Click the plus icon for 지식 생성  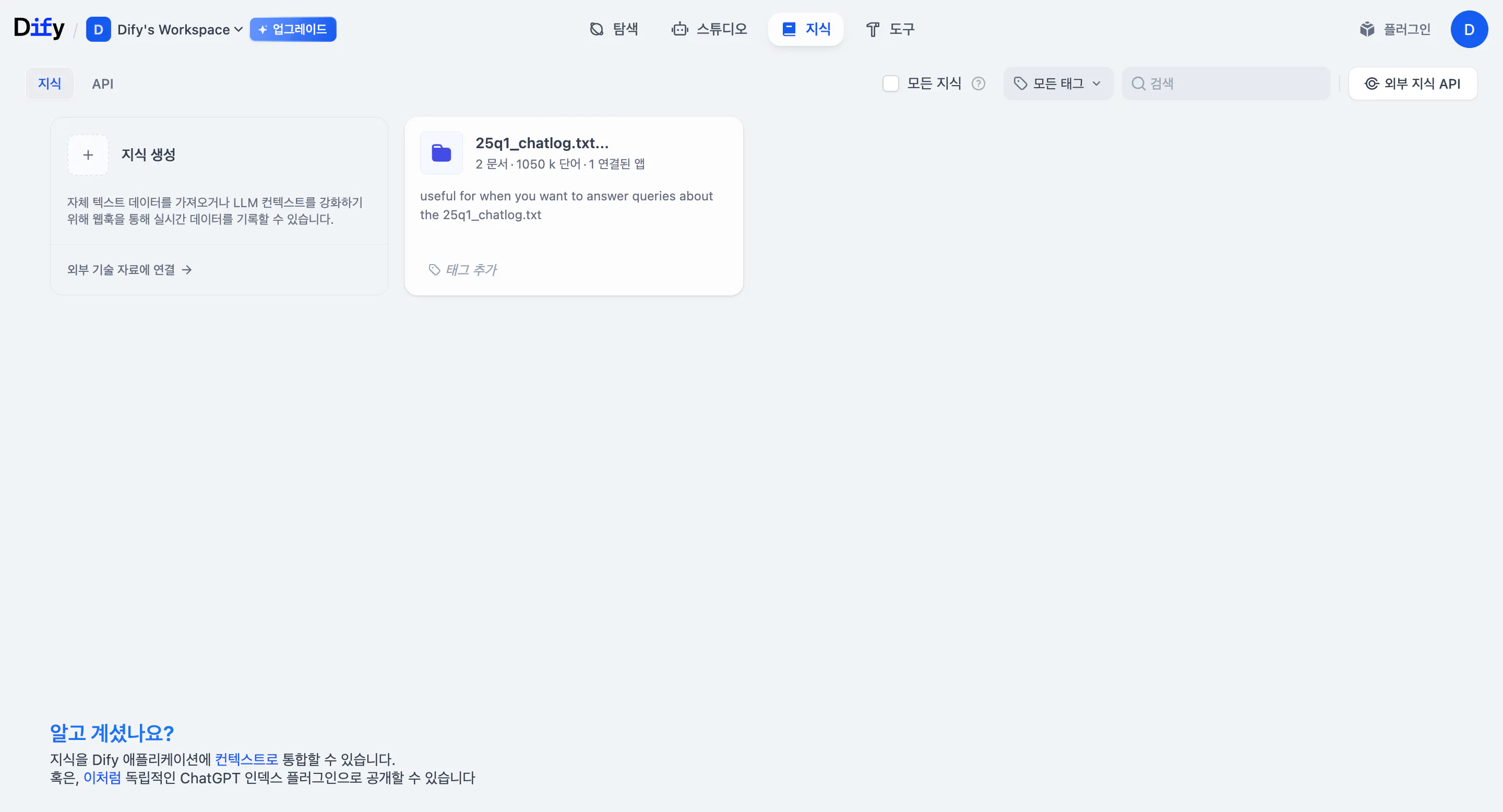88,155
